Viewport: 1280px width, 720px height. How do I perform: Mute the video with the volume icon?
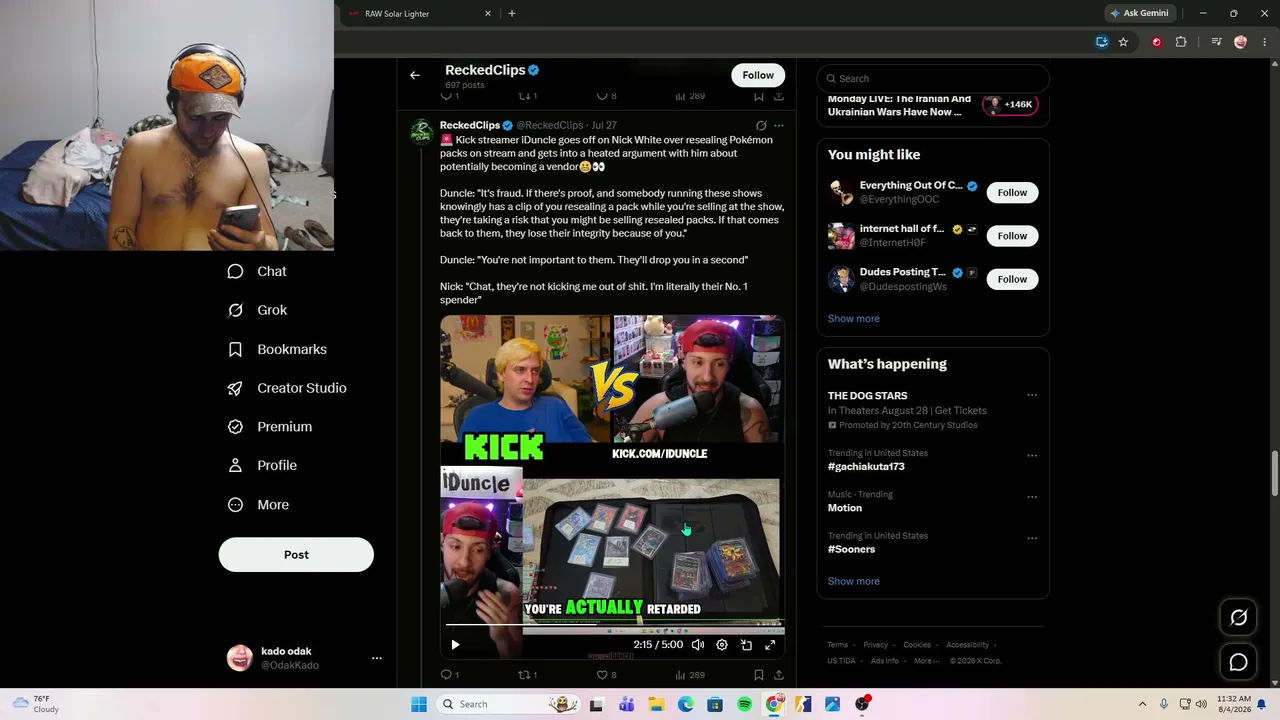pyautogui.click(x=698, y=645)
